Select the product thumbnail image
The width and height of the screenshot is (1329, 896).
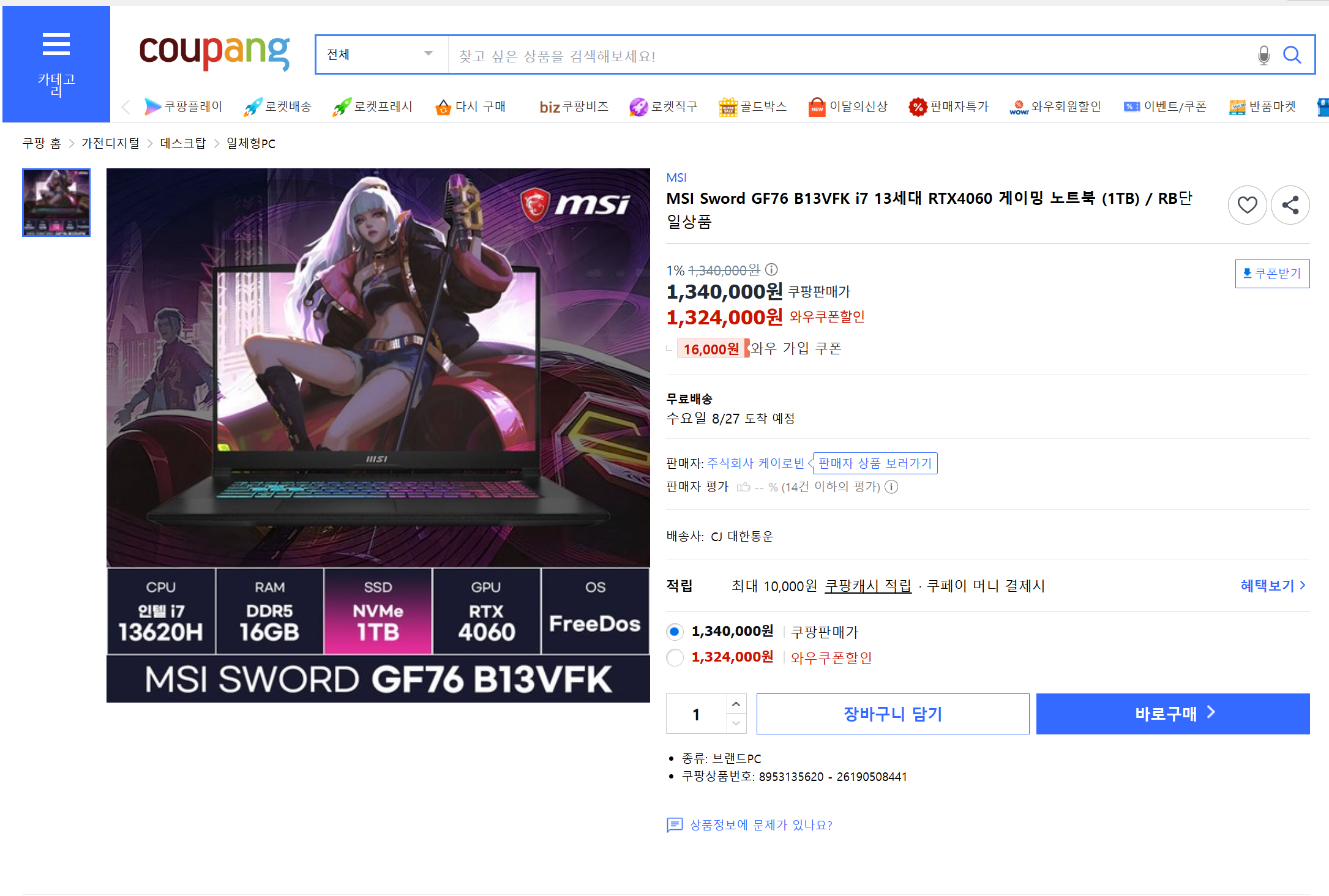56,203
